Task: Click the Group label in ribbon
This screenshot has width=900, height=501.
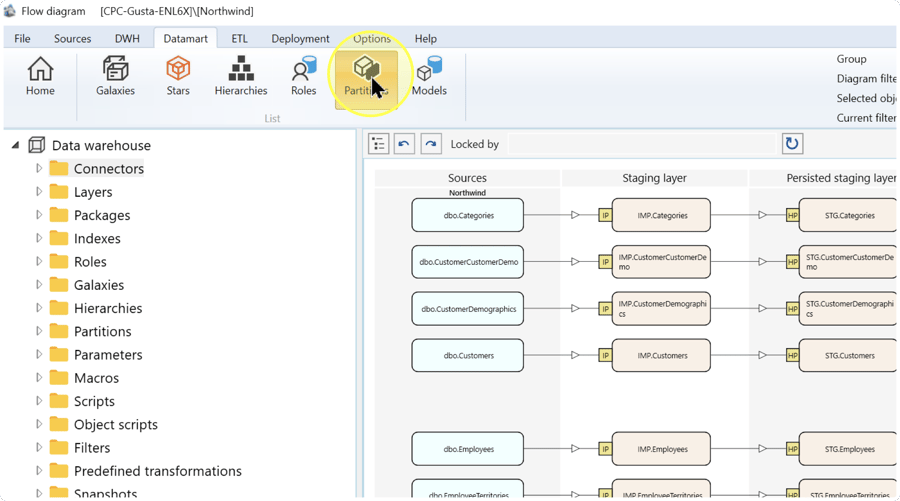Action: coord(851,59)
